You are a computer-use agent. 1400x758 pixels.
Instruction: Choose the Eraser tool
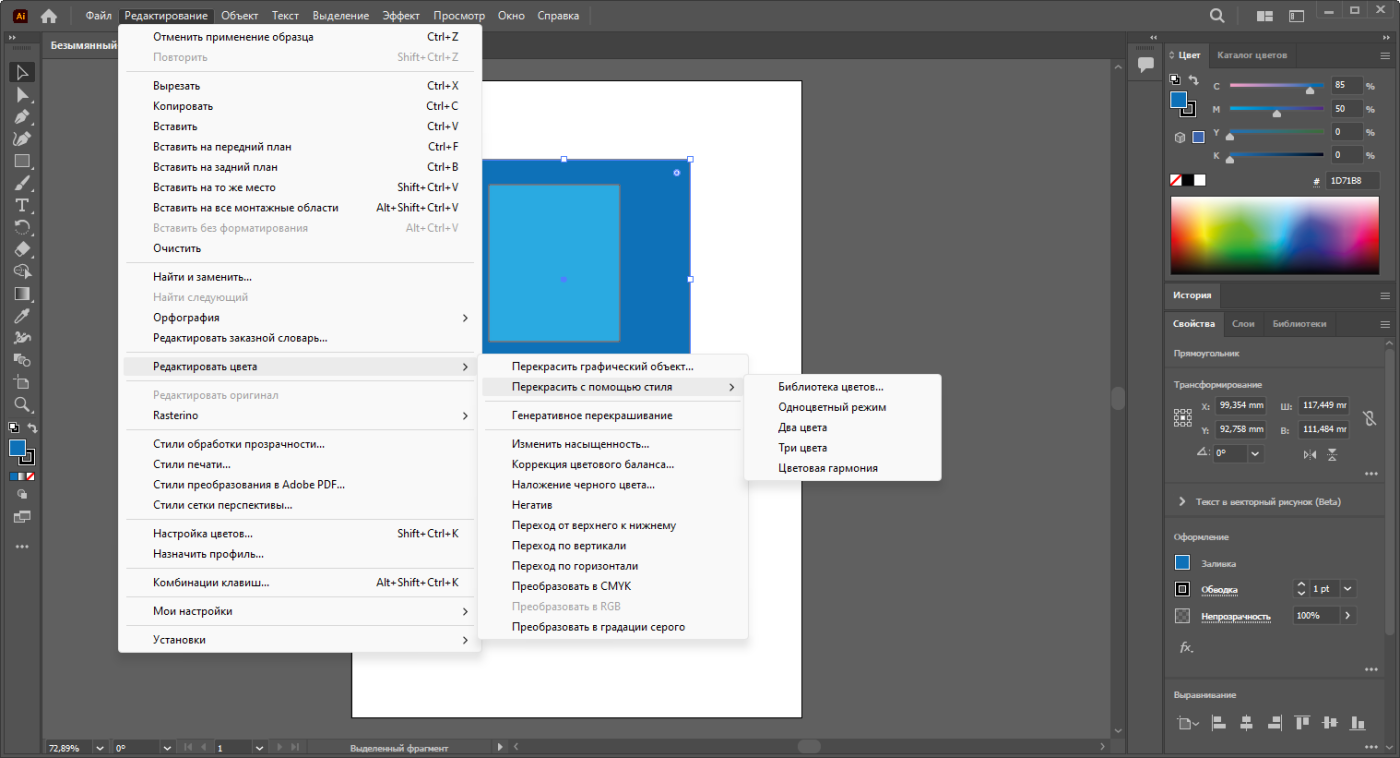[22, 249]
